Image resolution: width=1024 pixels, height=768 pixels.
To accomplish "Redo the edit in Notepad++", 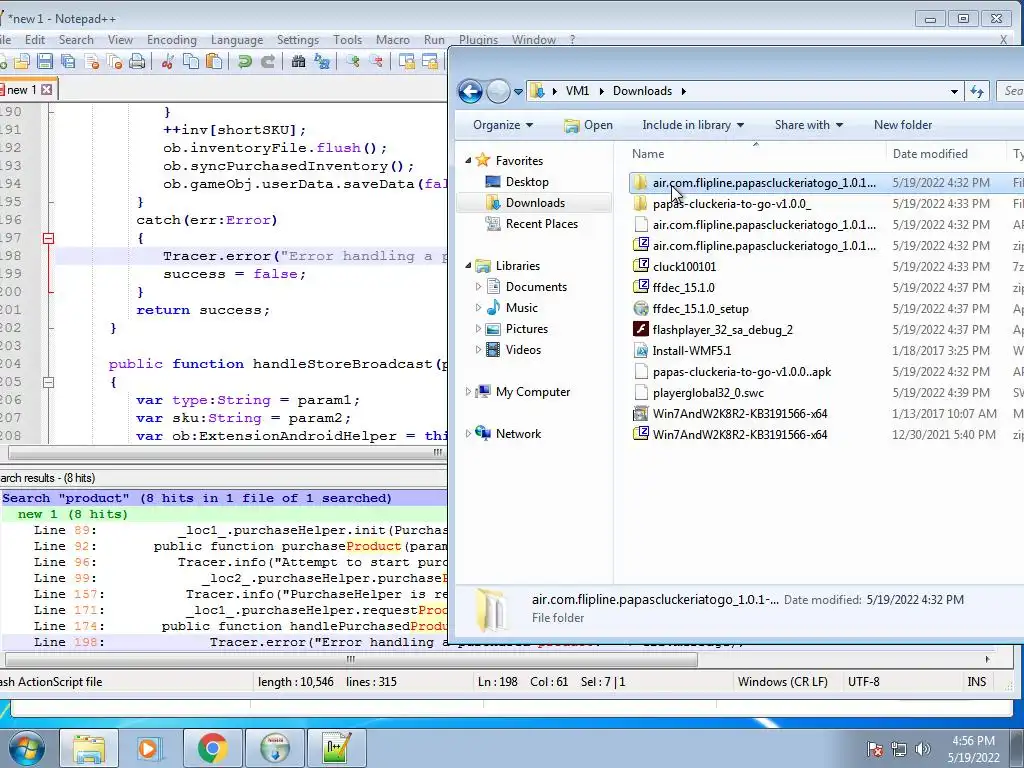I will 268,62.
